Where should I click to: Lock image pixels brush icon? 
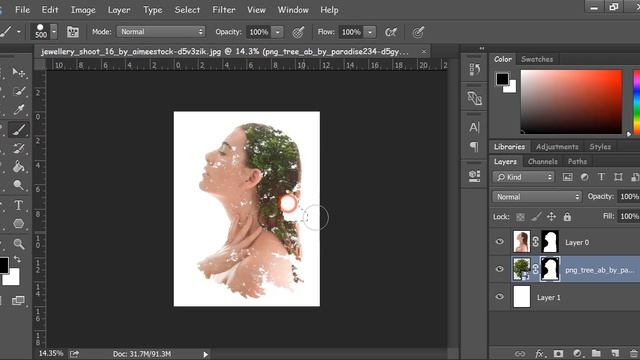[x=536, y=217]
